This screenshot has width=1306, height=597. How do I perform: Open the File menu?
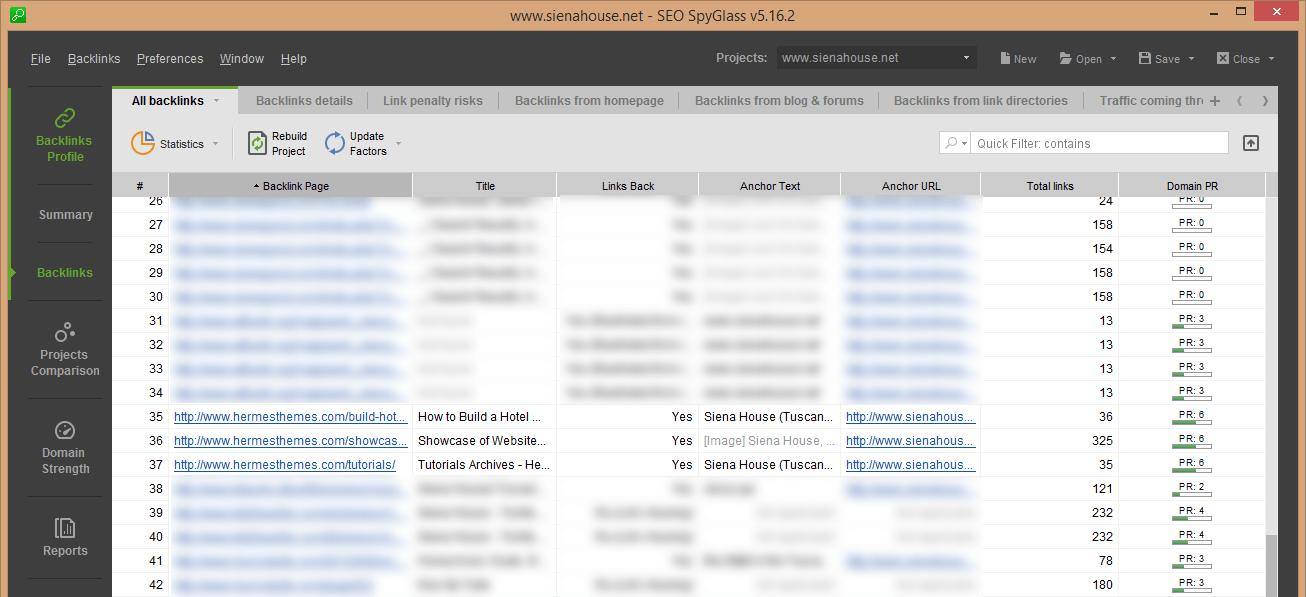click(x=40, y=59)
